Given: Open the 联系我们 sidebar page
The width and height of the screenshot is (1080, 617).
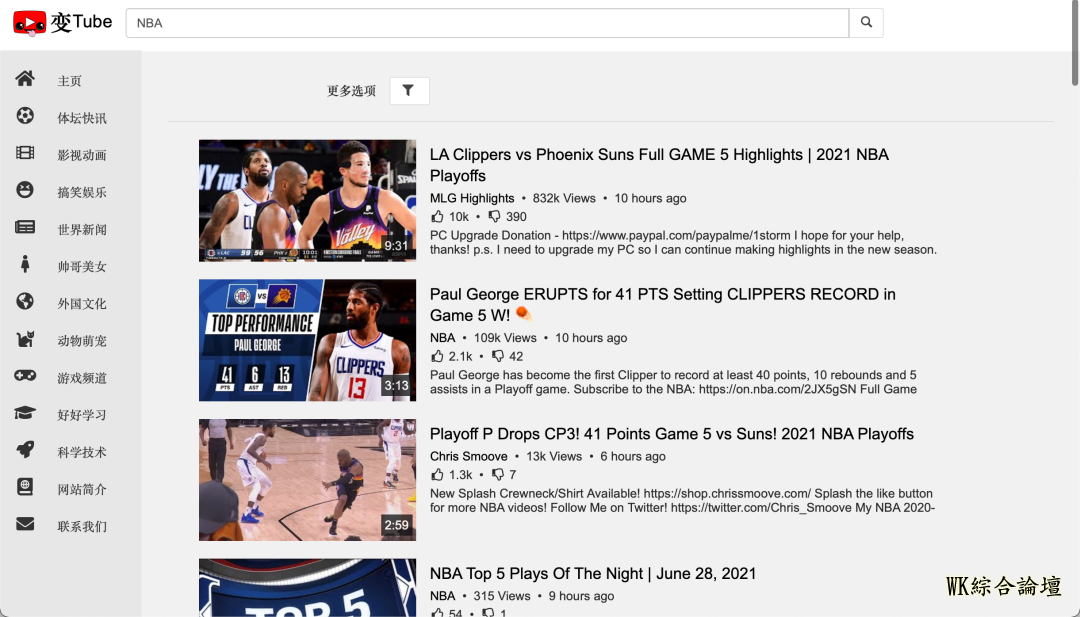Looking at the screenshot, I should [82, 527].
